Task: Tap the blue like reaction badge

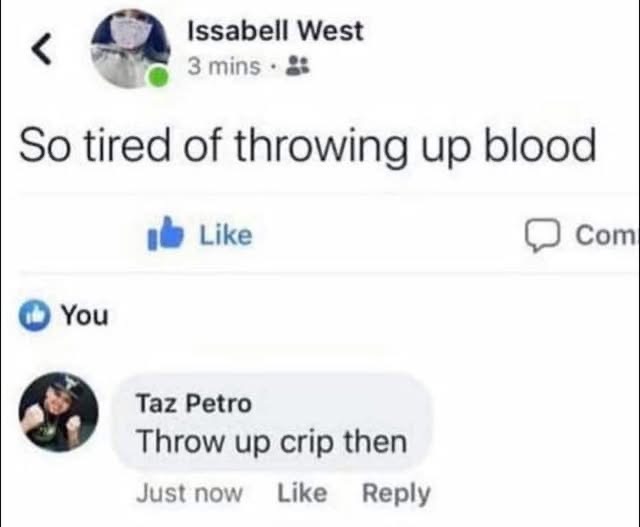Action: [35, 316]
